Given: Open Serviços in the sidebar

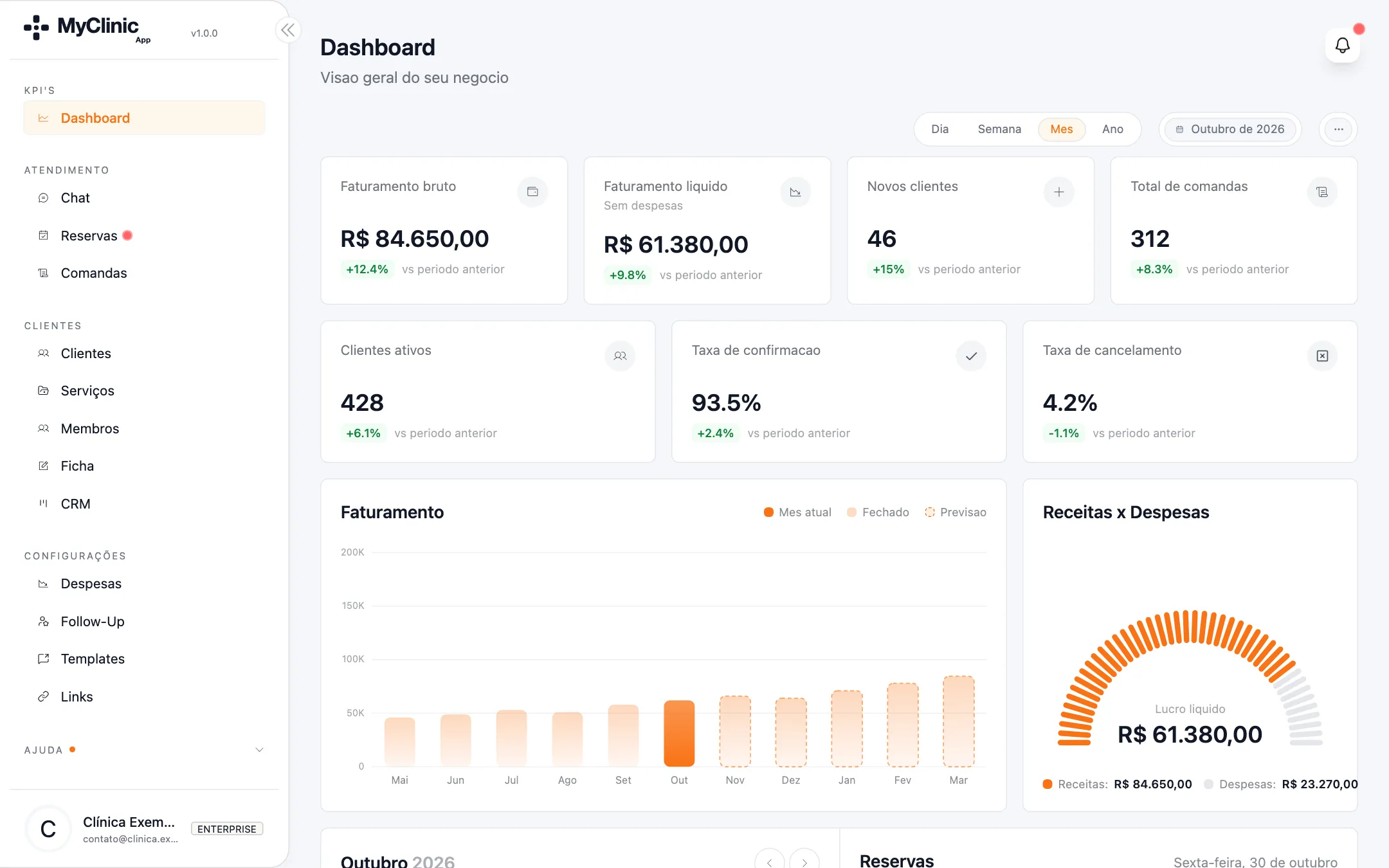Looking at the screenshot, I should coord(144,391).
